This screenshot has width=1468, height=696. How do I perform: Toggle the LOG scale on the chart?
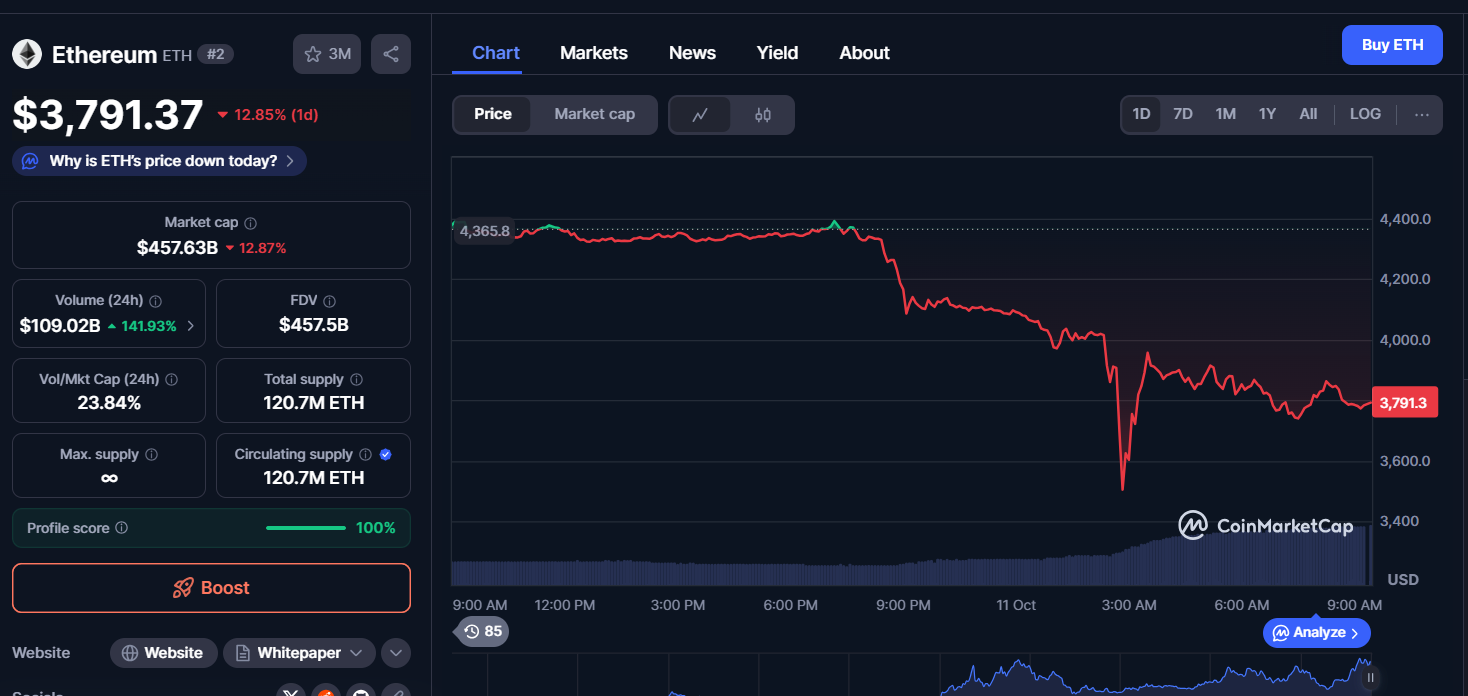coord(1365,114)
